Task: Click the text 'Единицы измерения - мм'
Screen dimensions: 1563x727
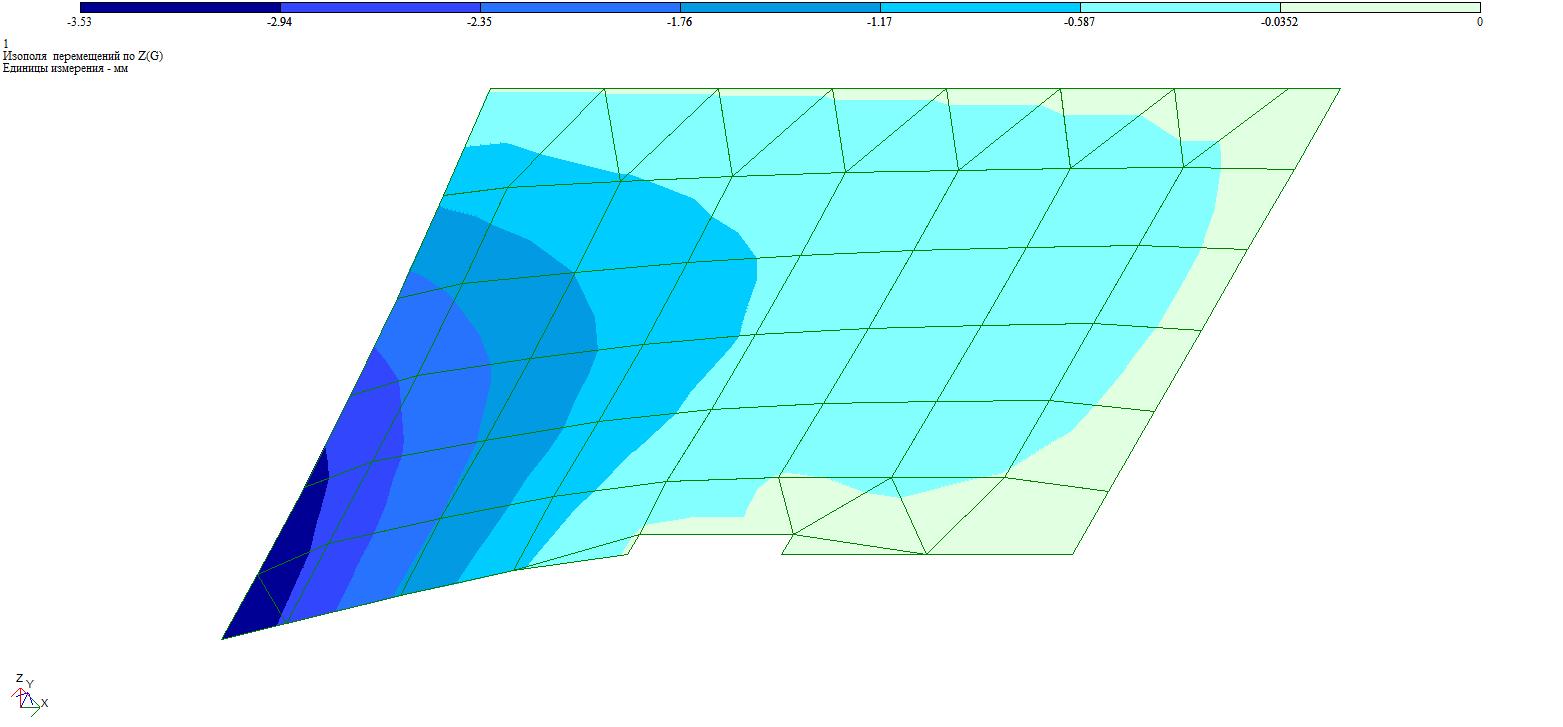Action: pyautogui.click(x=66, y=68)
